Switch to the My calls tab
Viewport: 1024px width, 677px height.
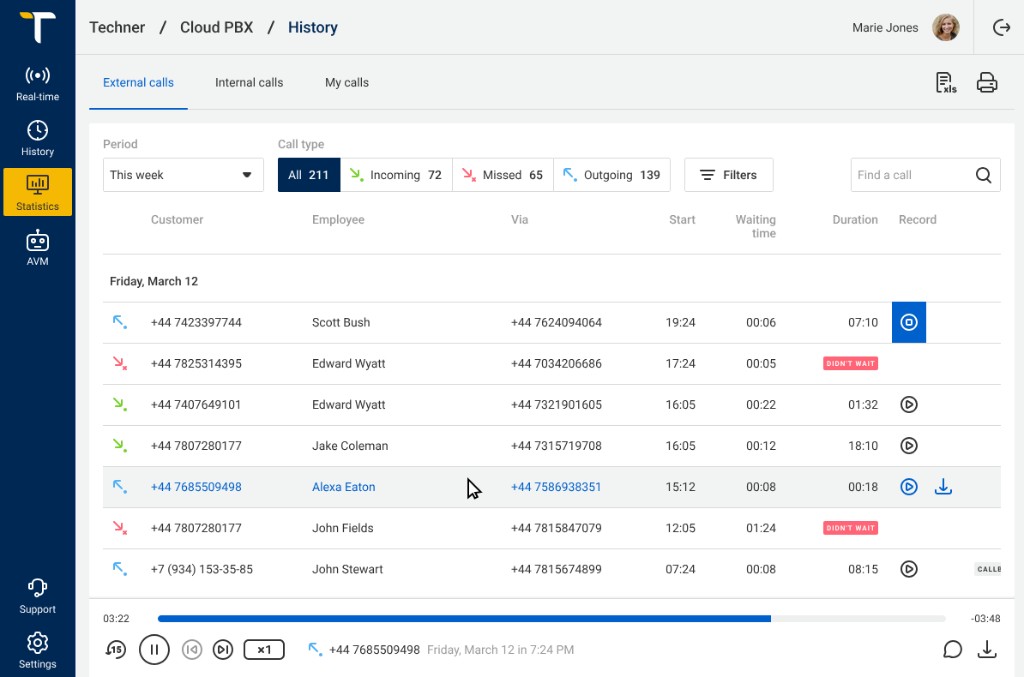[x=347, y=83]
